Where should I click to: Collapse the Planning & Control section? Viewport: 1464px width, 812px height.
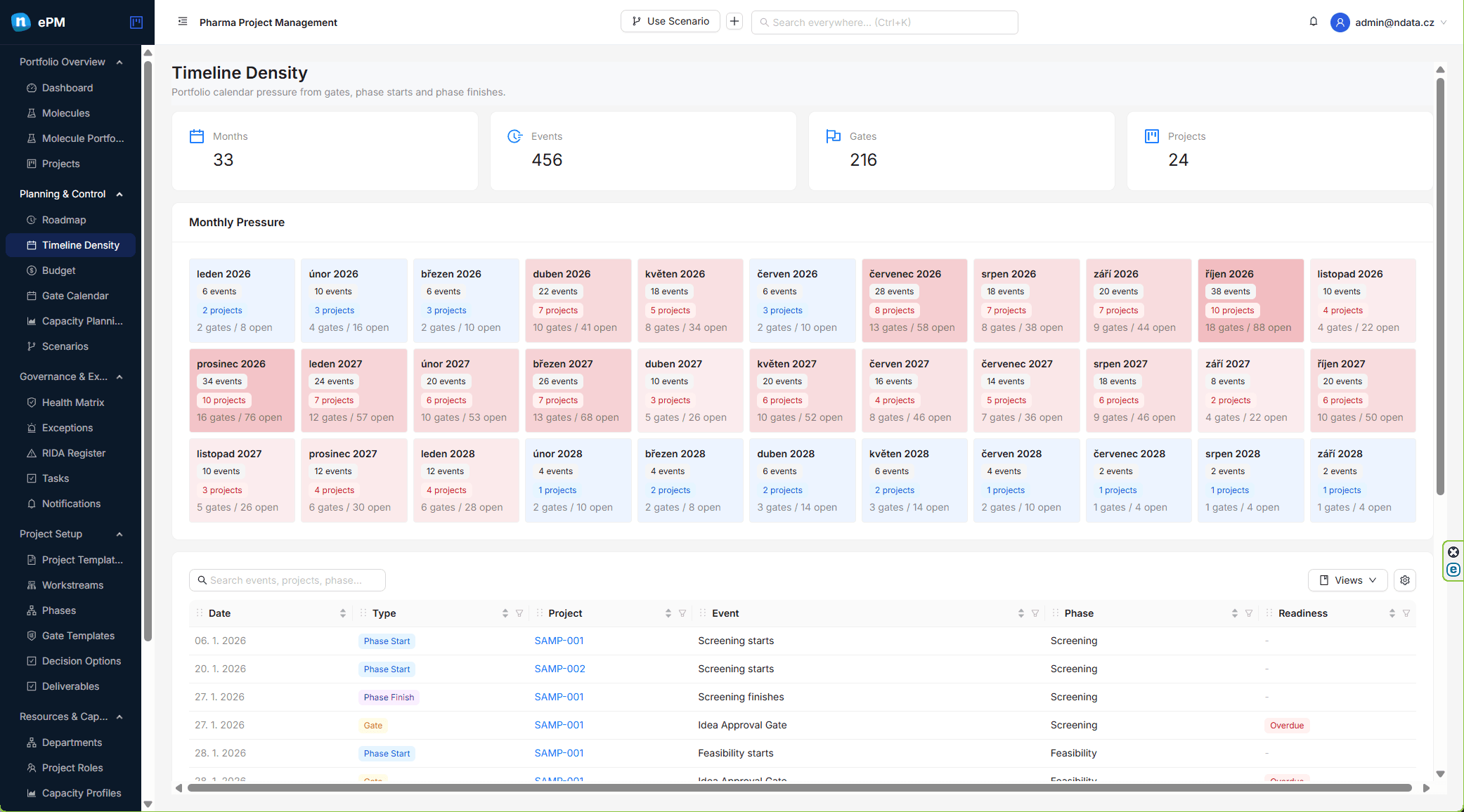pos(119,194)
